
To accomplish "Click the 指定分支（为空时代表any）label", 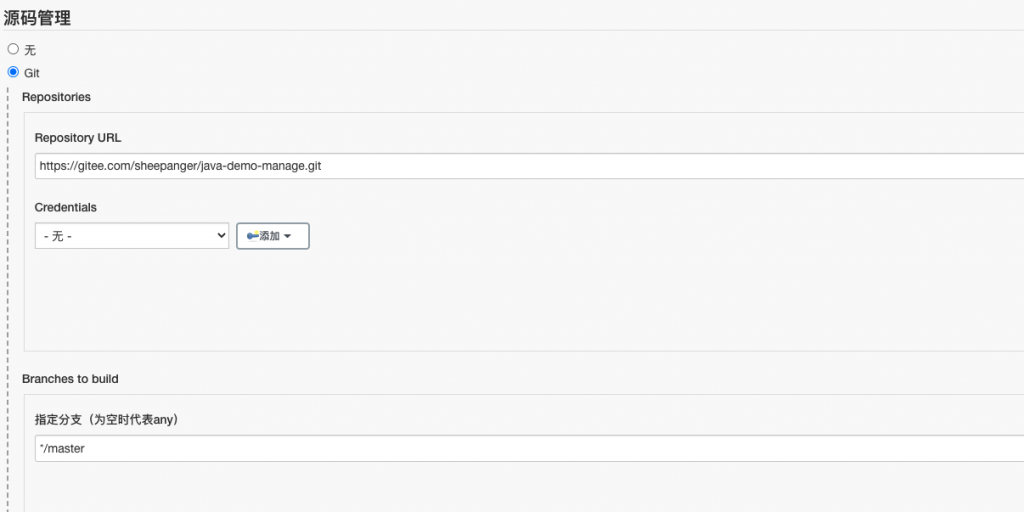I will tap(106, 419).
